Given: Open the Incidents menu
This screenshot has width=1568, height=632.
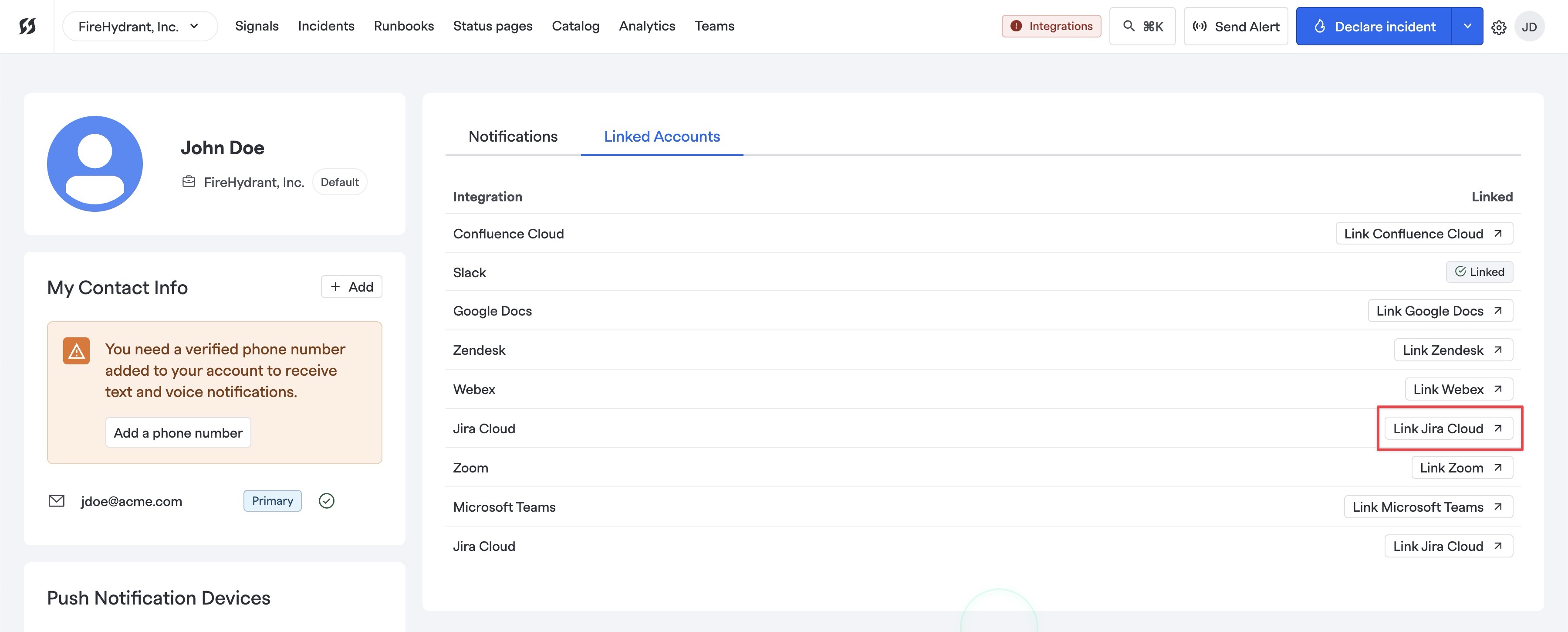Looking at the screenshot, I should 326,26.
